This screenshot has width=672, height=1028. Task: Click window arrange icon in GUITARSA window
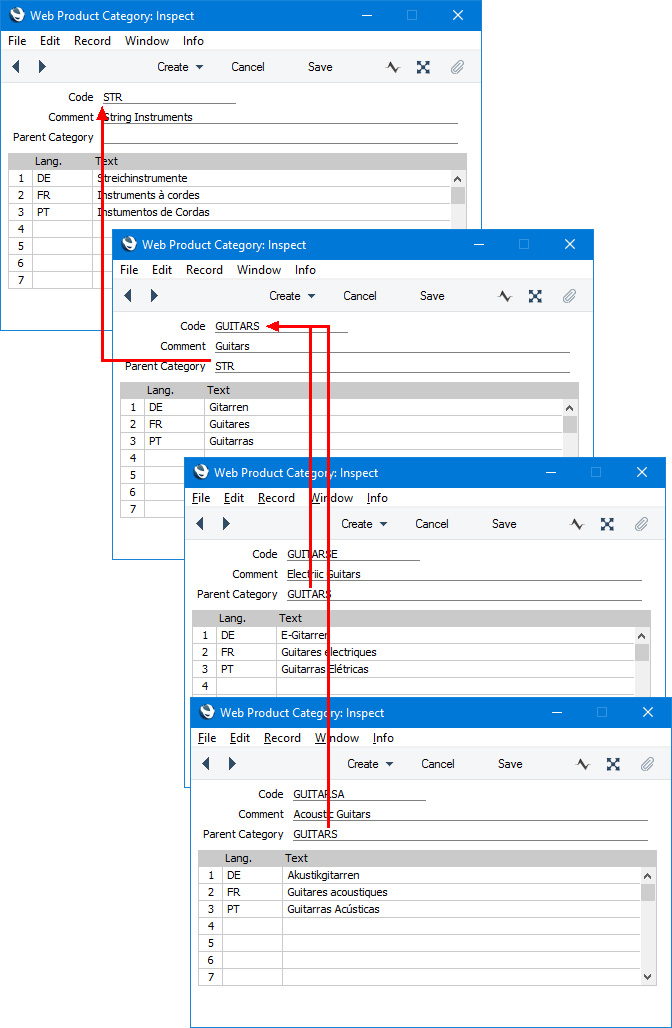click(x=614, y=764)
